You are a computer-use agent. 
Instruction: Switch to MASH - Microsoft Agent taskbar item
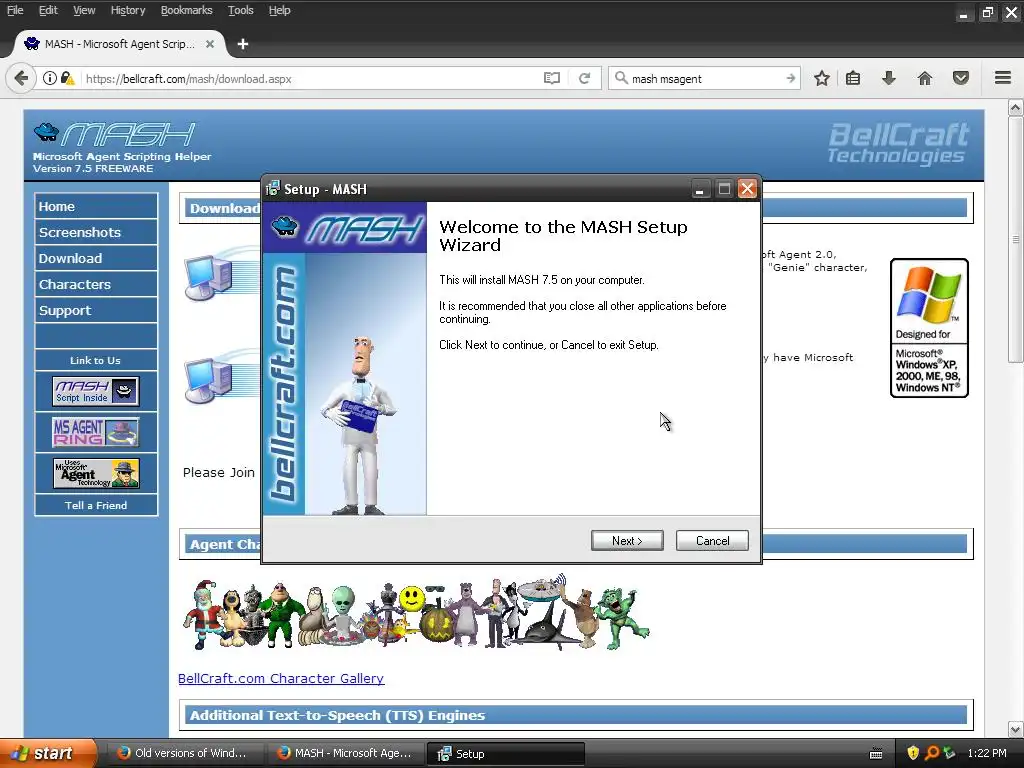tap(346, 754)
